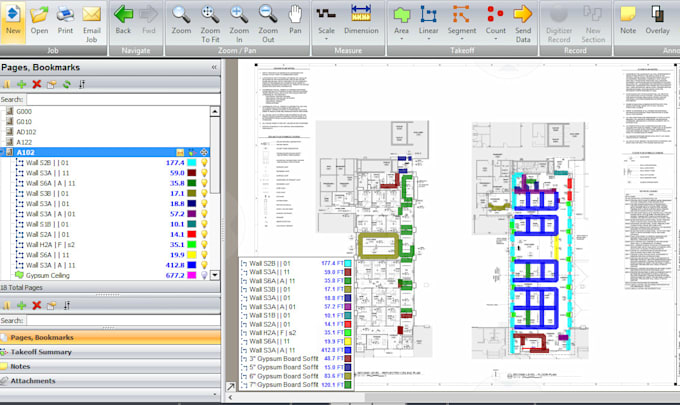
Task: Click the move arrows icon on A102 row
Action: tap(204, 152)
